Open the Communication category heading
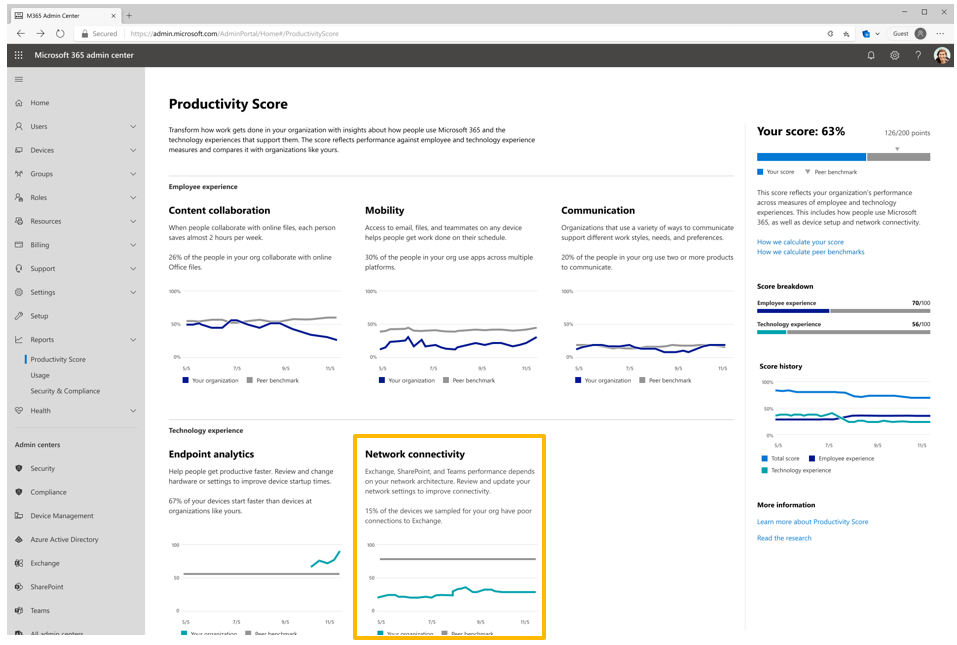The height and width of the screenshot is (645, 957). point(598,211)
